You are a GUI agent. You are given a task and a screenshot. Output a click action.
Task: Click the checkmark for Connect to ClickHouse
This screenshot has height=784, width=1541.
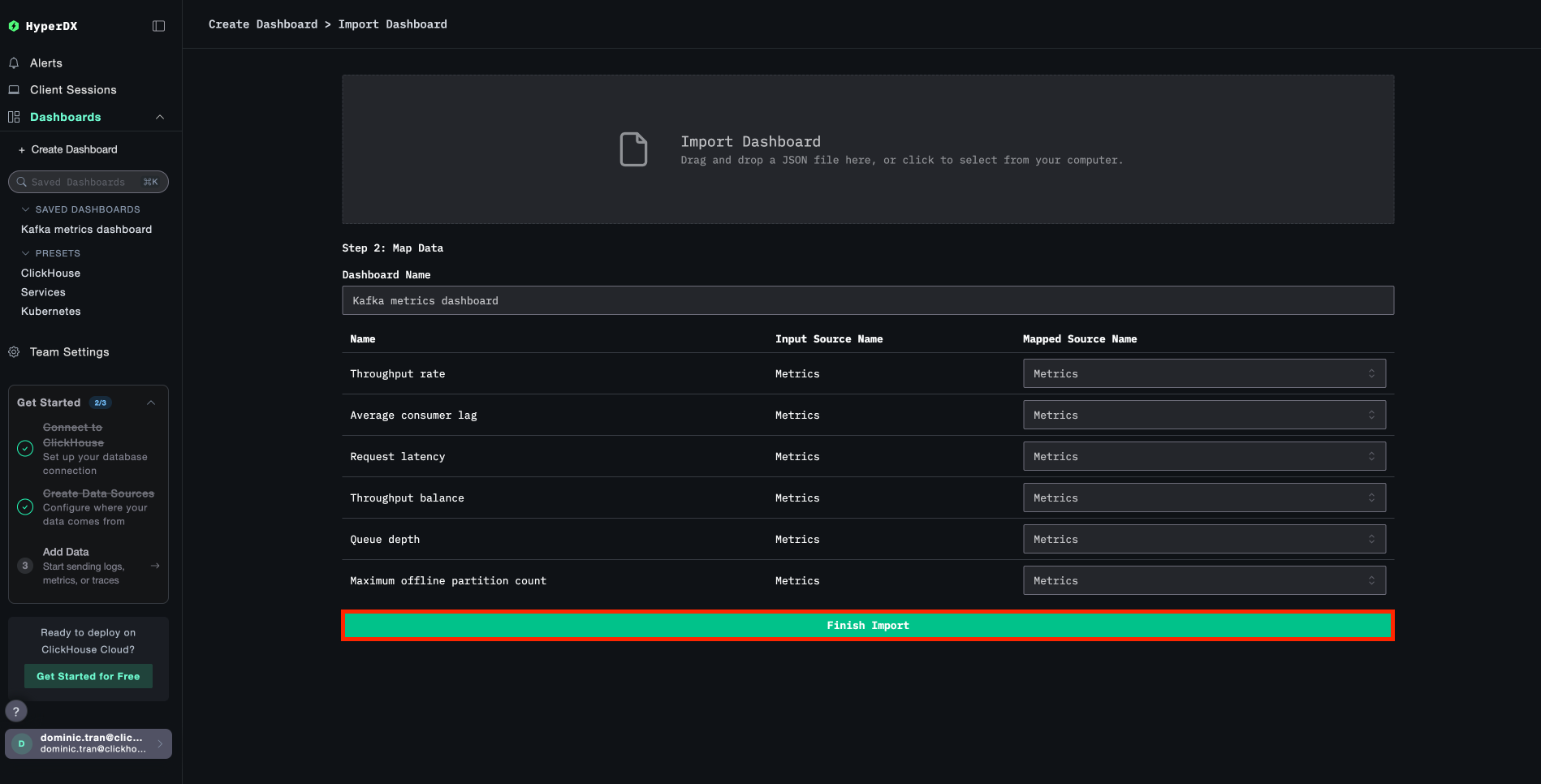coord(24,449)
